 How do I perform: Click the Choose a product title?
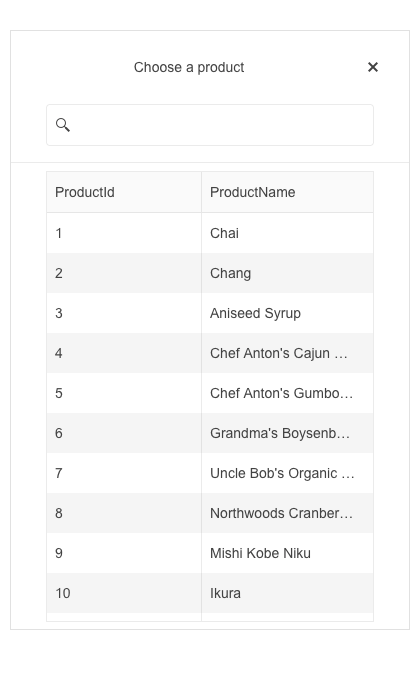tap(189, 67)
